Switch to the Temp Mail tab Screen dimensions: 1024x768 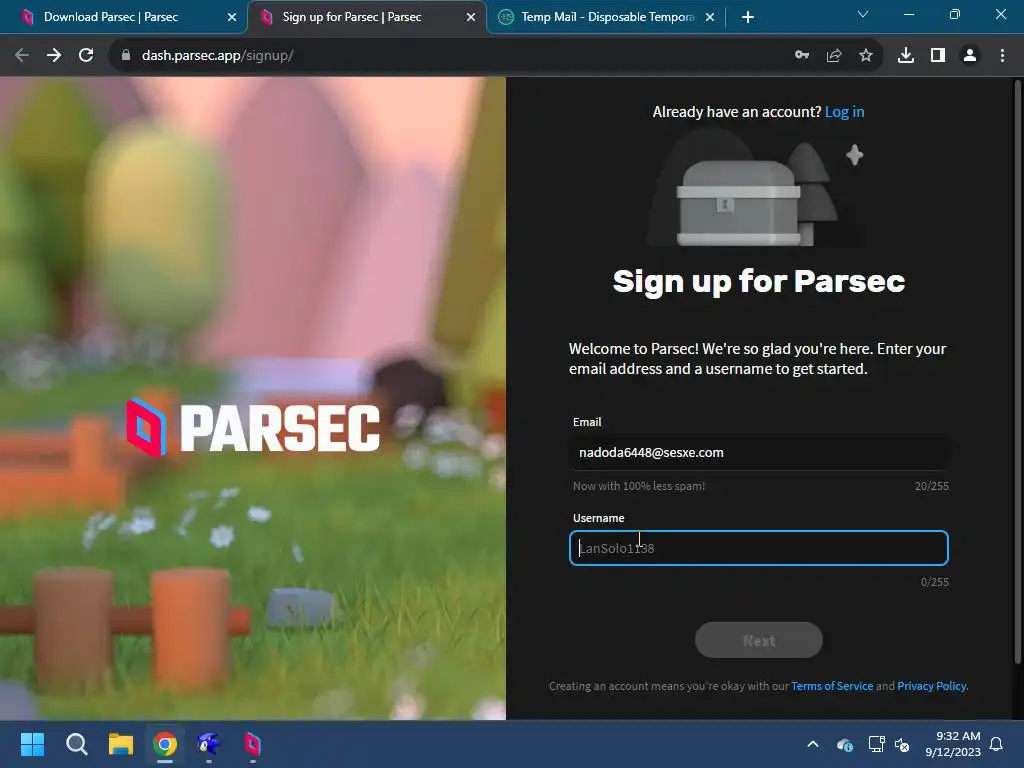click(x=607, y=17)
